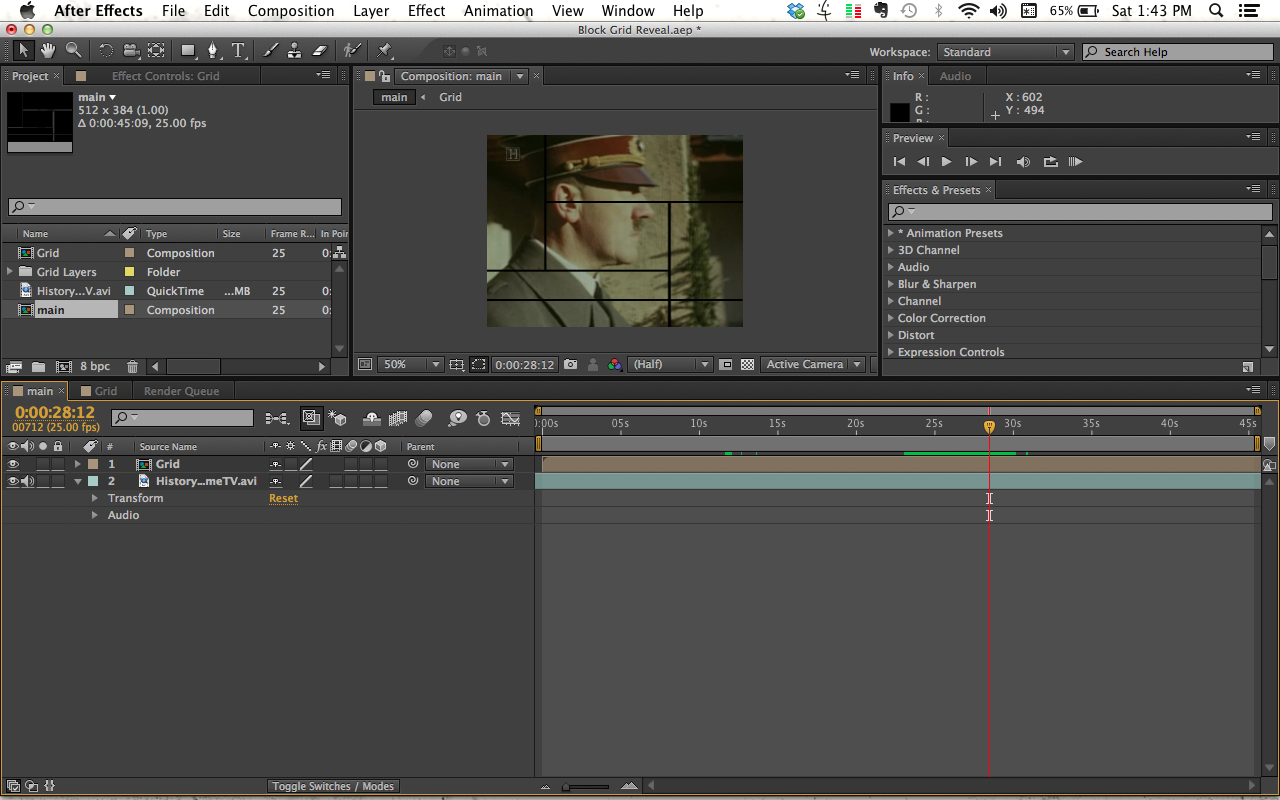Select the Zoom magnifier tool

pyautogui.click(x=73, y=50)
